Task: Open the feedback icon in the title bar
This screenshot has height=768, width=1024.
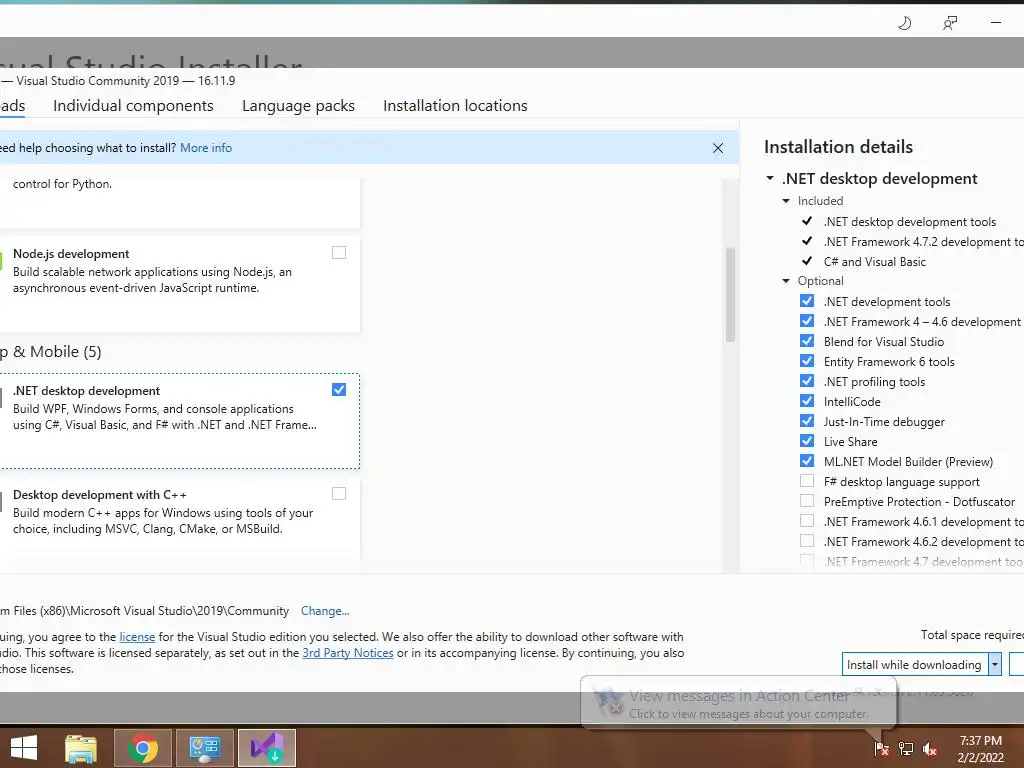Action: [950, 24]
